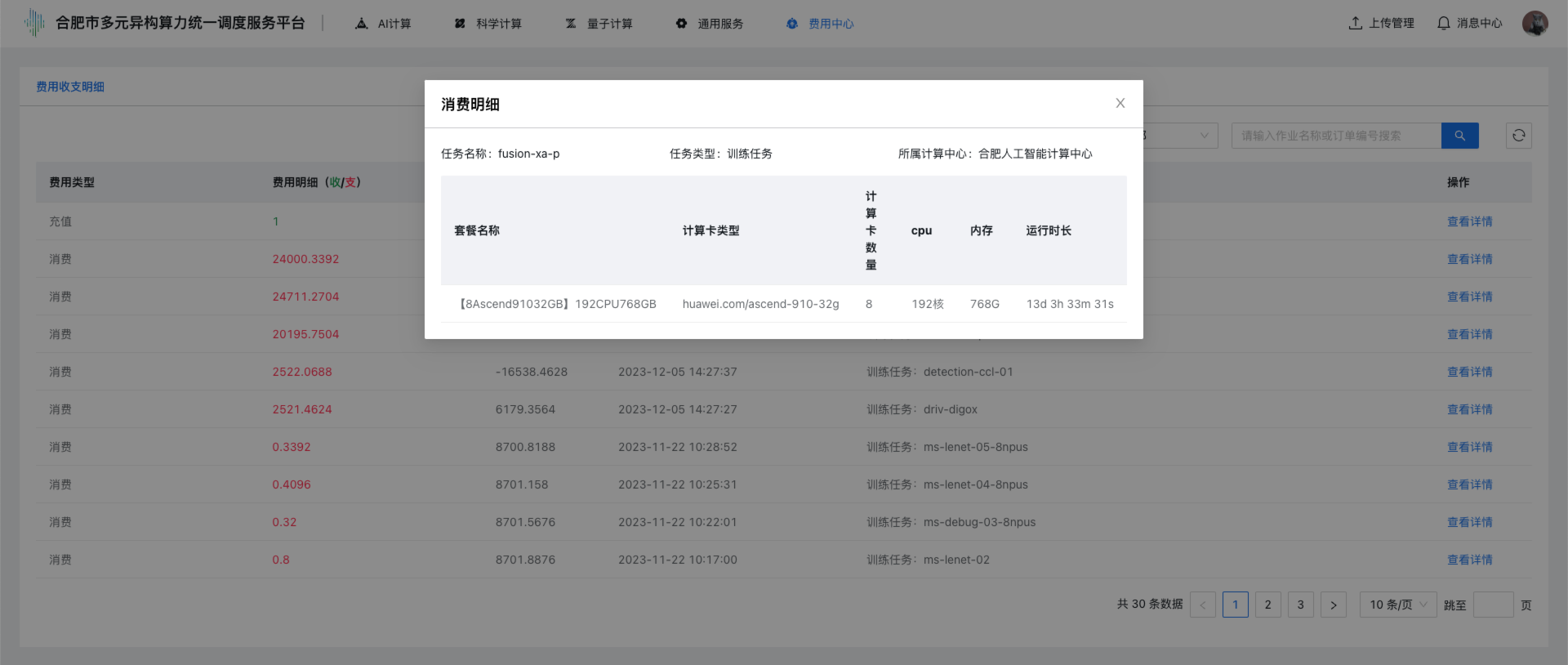Click the refresh icon button
The height and width of the screenshot is (665, 1568).
tap(1518, 136)
